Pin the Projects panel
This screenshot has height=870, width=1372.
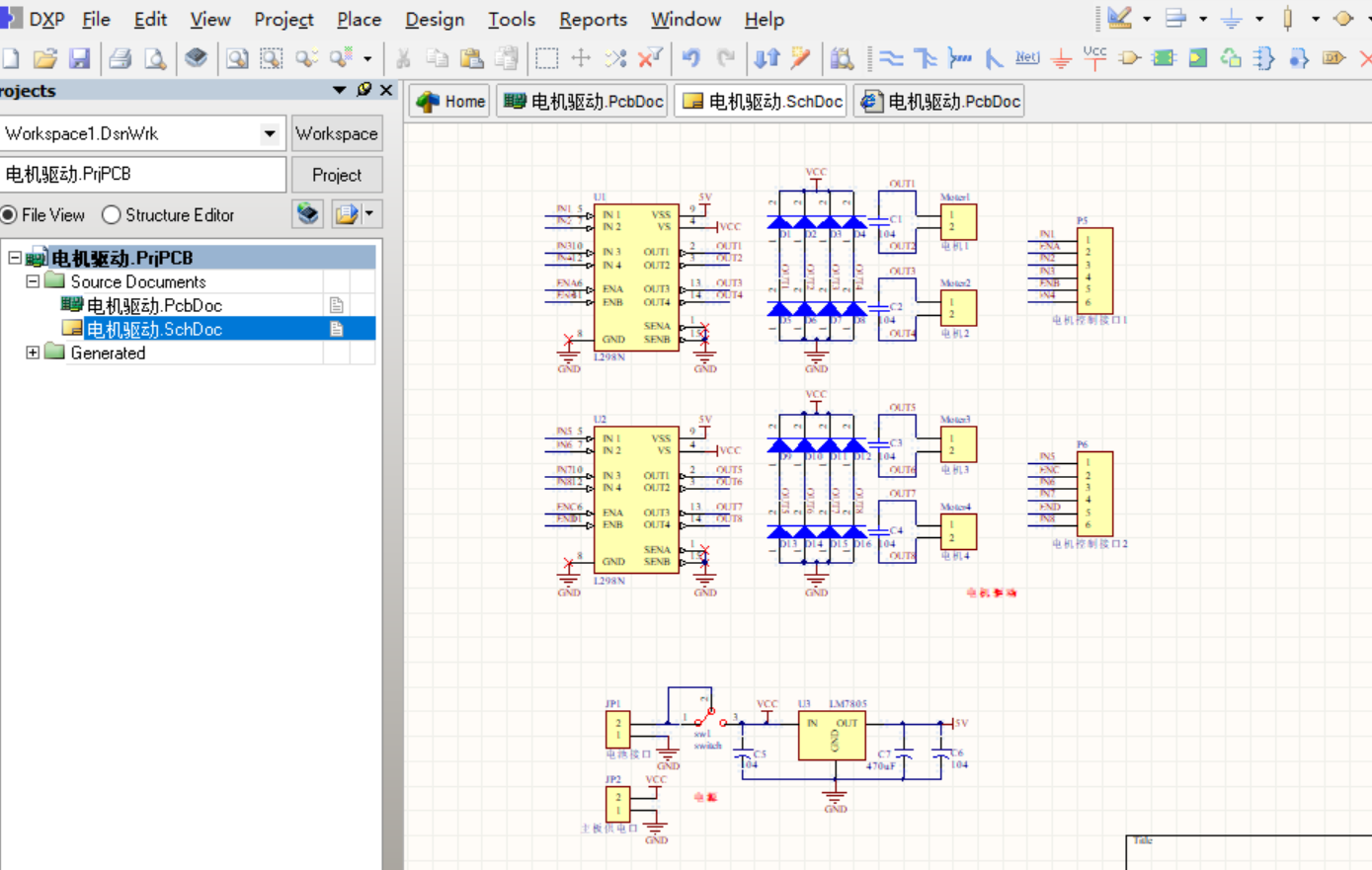[363, 90]
